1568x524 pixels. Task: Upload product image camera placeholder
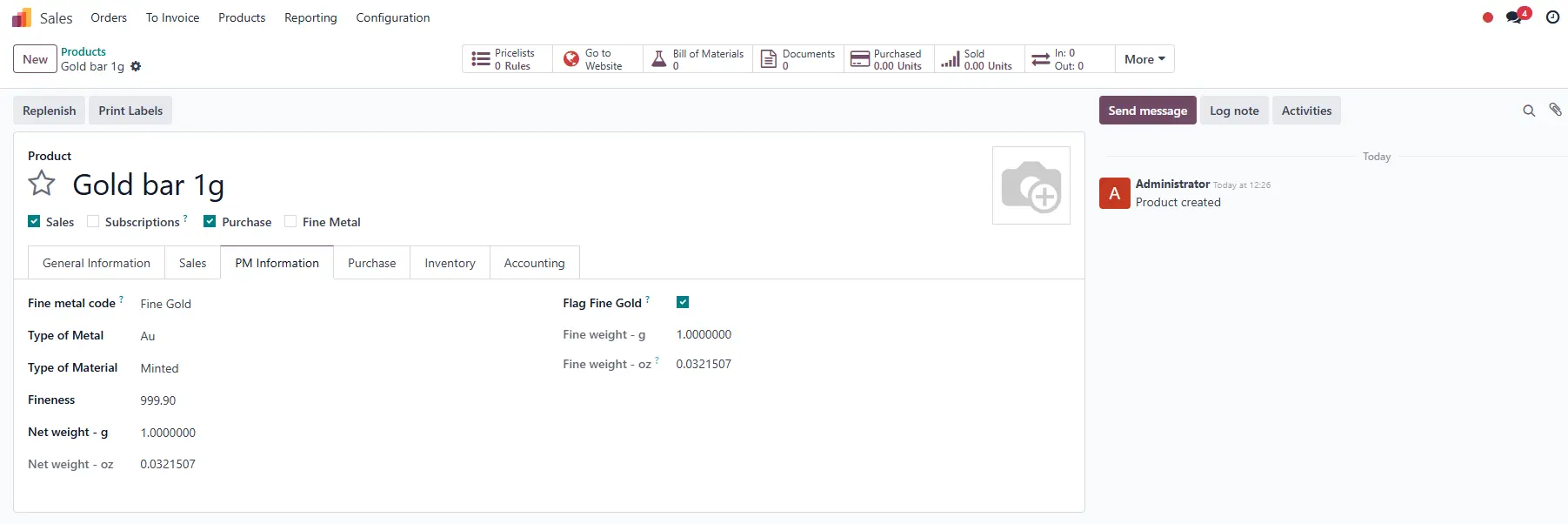(1031, 185)
